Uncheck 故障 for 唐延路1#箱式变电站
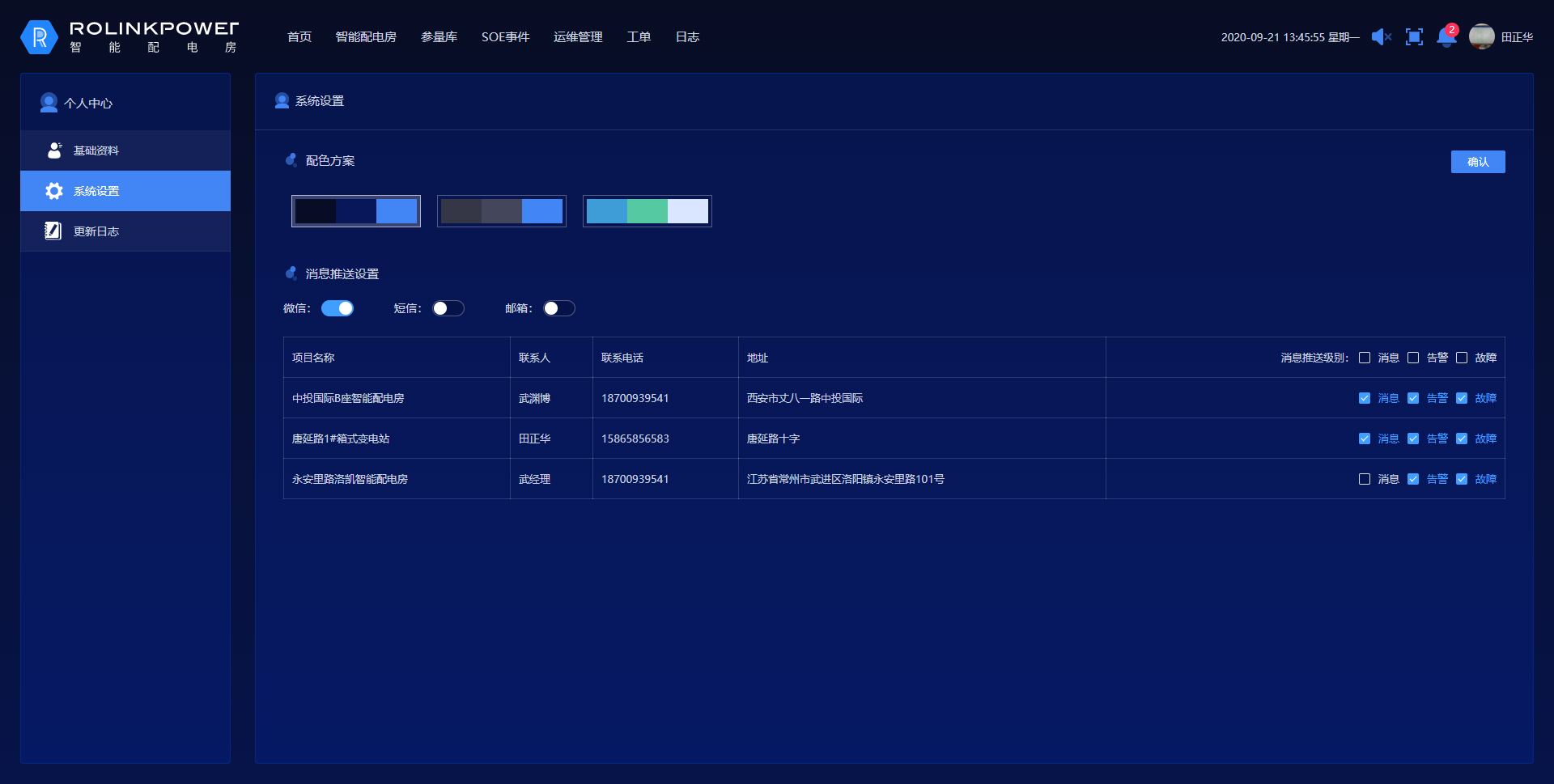 coord(1462,439)
